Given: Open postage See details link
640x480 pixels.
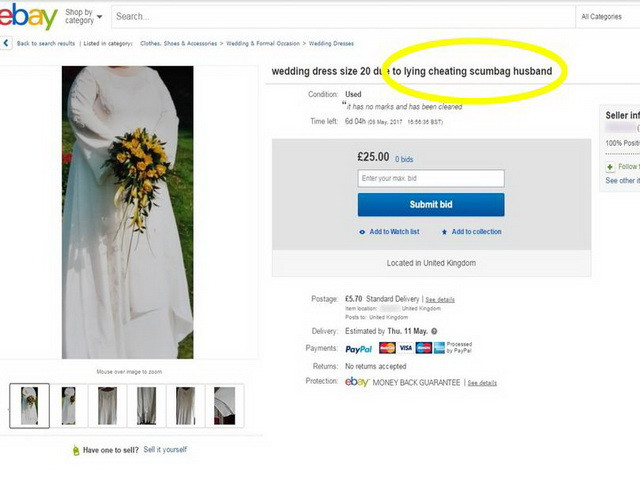Looking at the screenshot, I should pos(439,299).
